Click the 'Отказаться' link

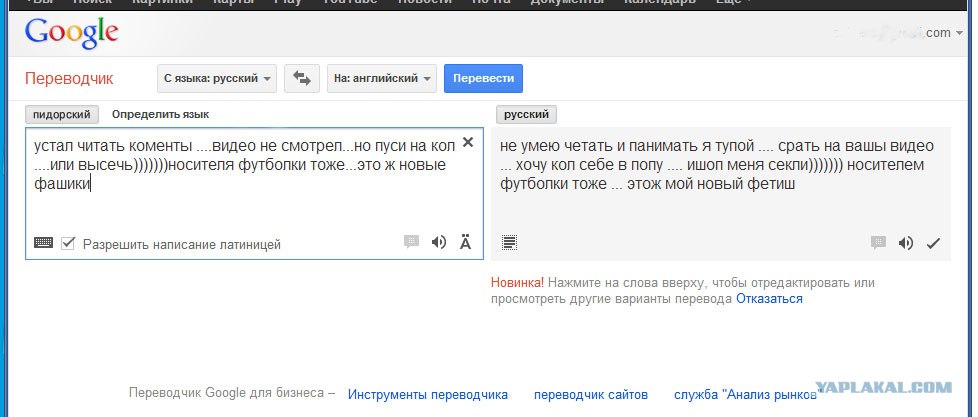pyautogui.click(x=769, y=299)
